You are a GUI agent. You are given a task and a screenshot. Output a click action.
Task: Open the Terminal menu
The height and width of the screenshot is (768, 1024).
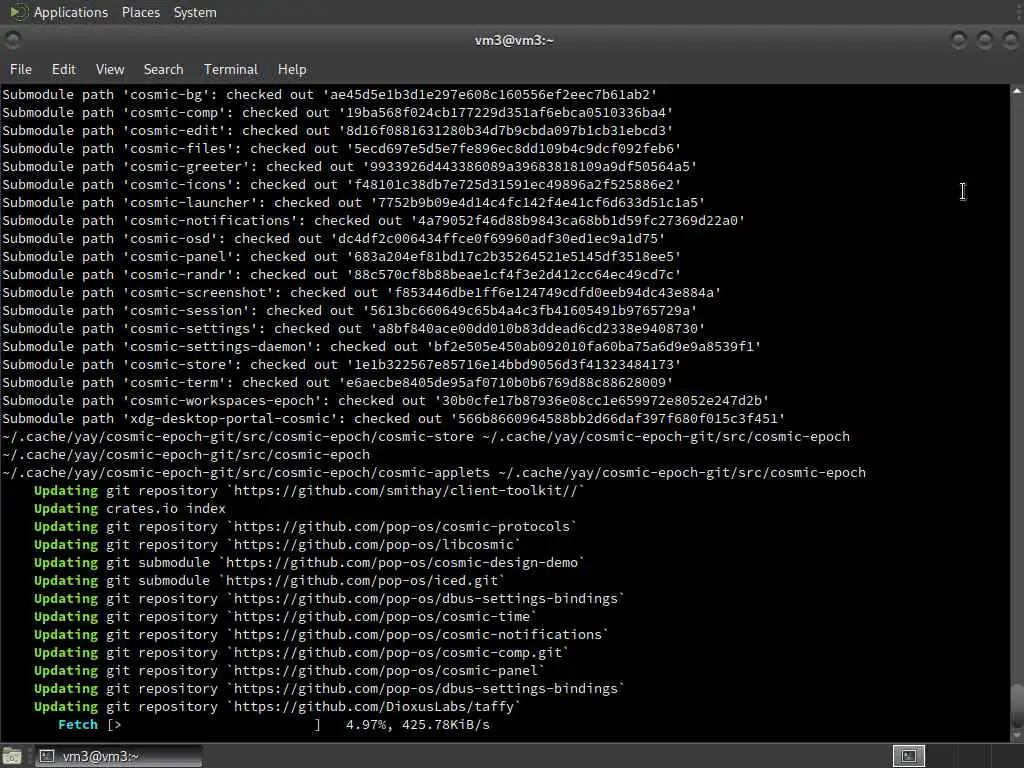[x=231, y=69]
